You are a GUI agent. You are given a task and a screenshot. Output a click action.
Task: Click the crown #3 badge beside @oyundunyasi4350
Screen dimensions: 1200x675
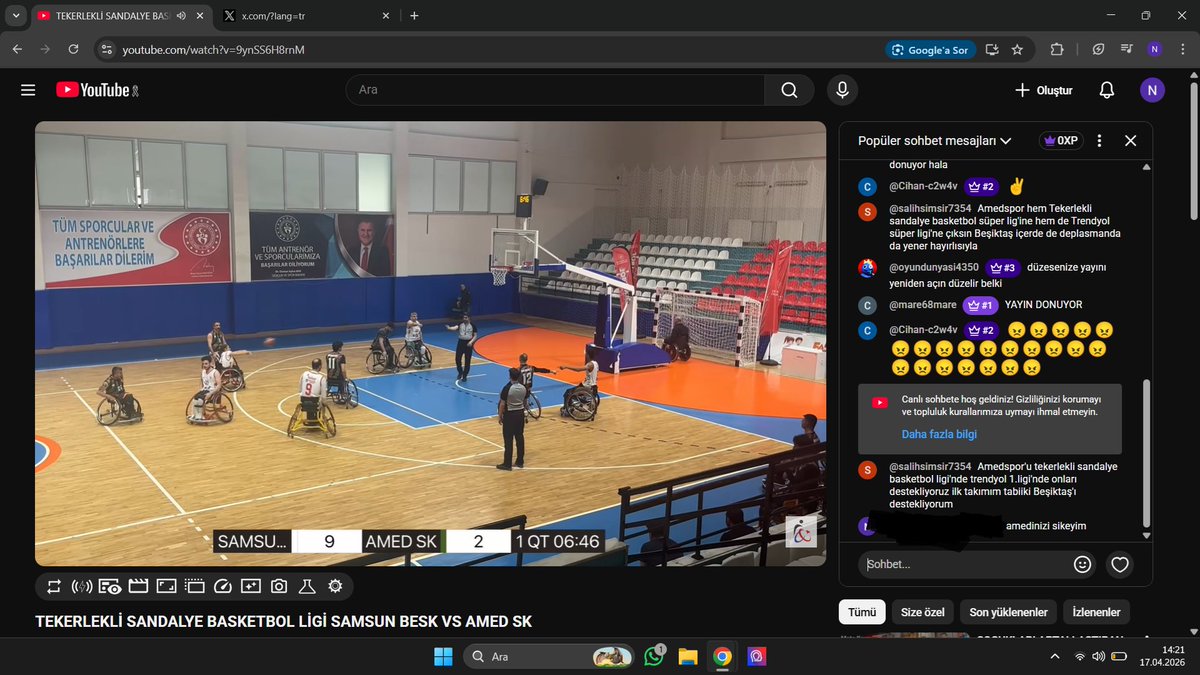(x=1003, y=267)
